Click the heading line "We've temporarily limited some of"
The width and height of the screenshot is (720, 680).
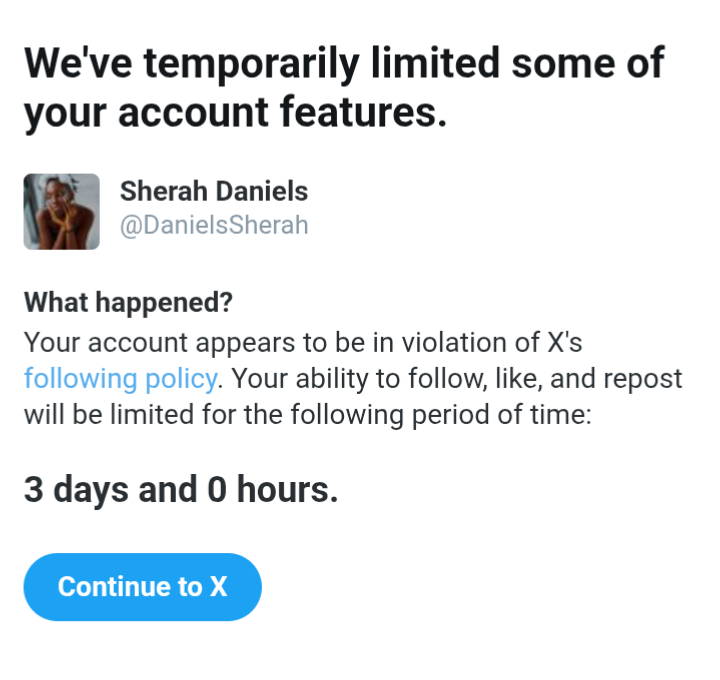(343, 64)
